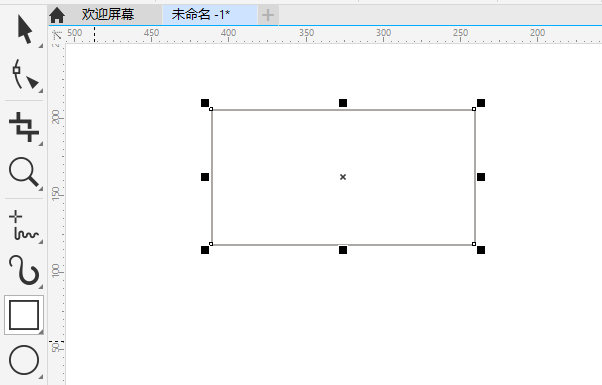
Task: Click the rectangle's center X marker
Action: coord(343,177)
